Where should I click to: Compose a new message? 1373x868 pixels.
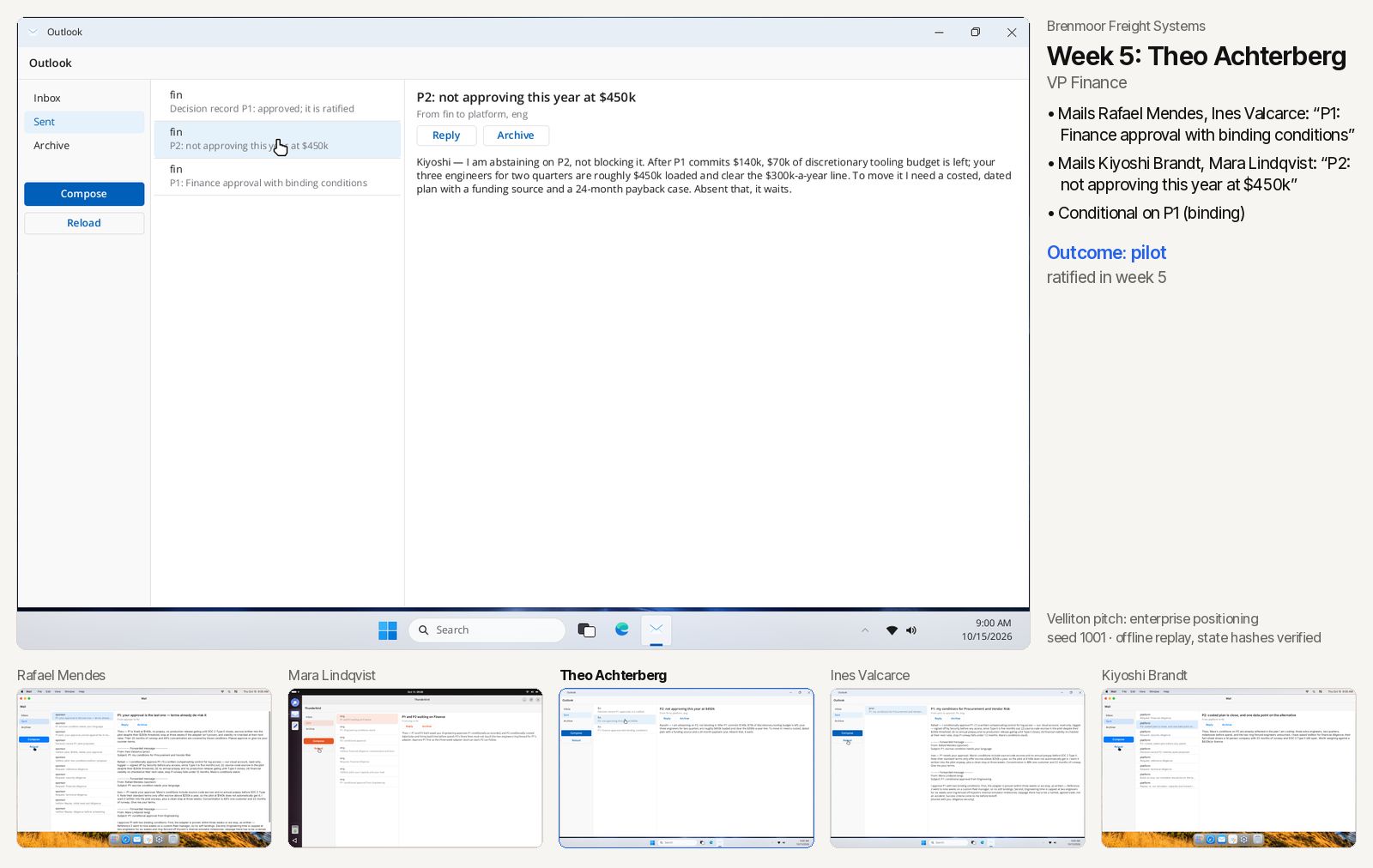84,194
